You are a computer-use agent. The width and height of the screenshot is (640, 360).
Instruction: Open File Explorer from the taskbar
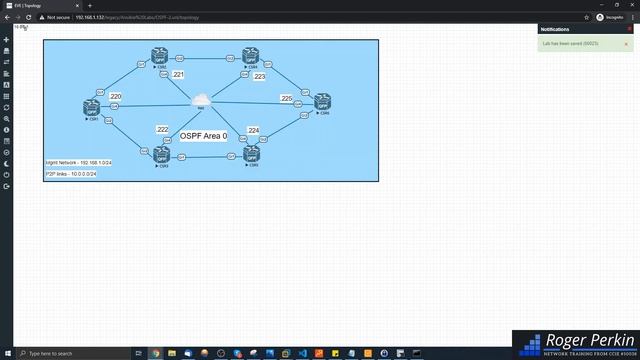(172, 353)
